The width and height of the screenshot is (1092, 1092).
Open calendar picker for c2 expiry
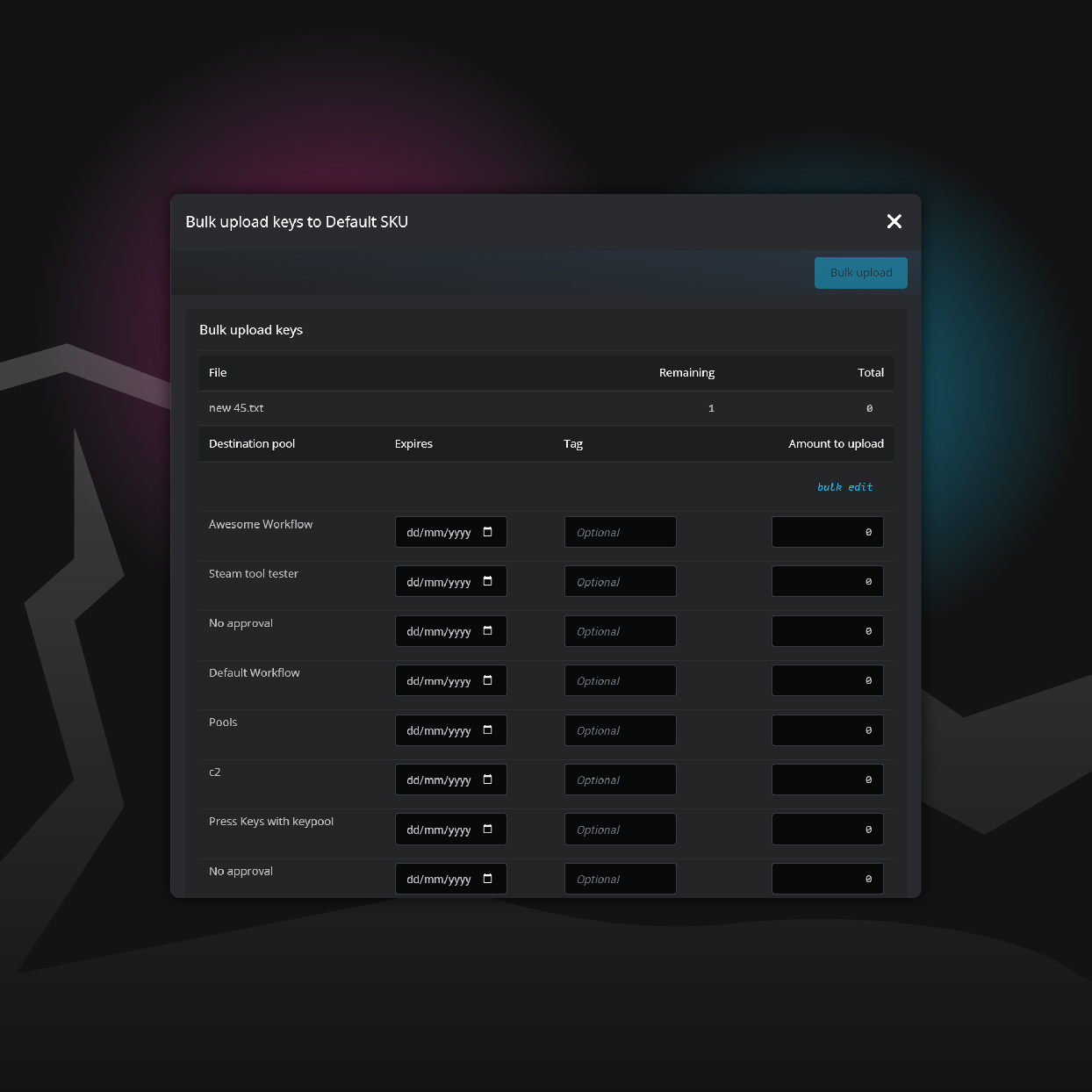coord(488,779)
